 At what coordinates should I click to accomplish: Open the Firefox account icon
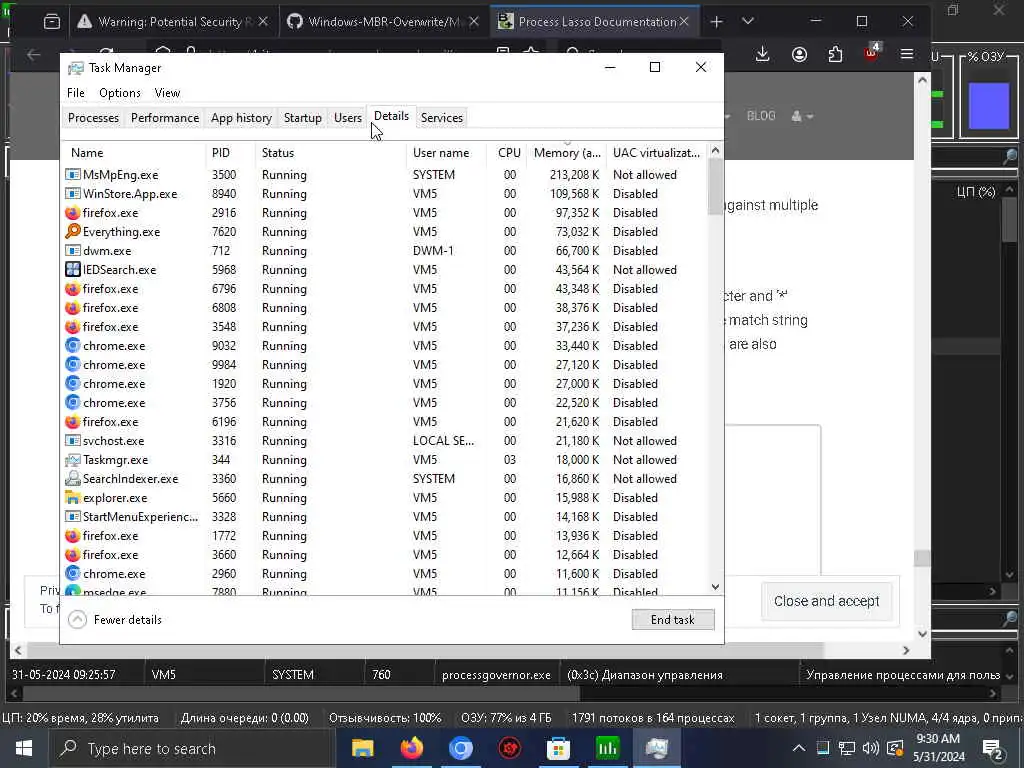pyautogui.click(x=799, y=54)
